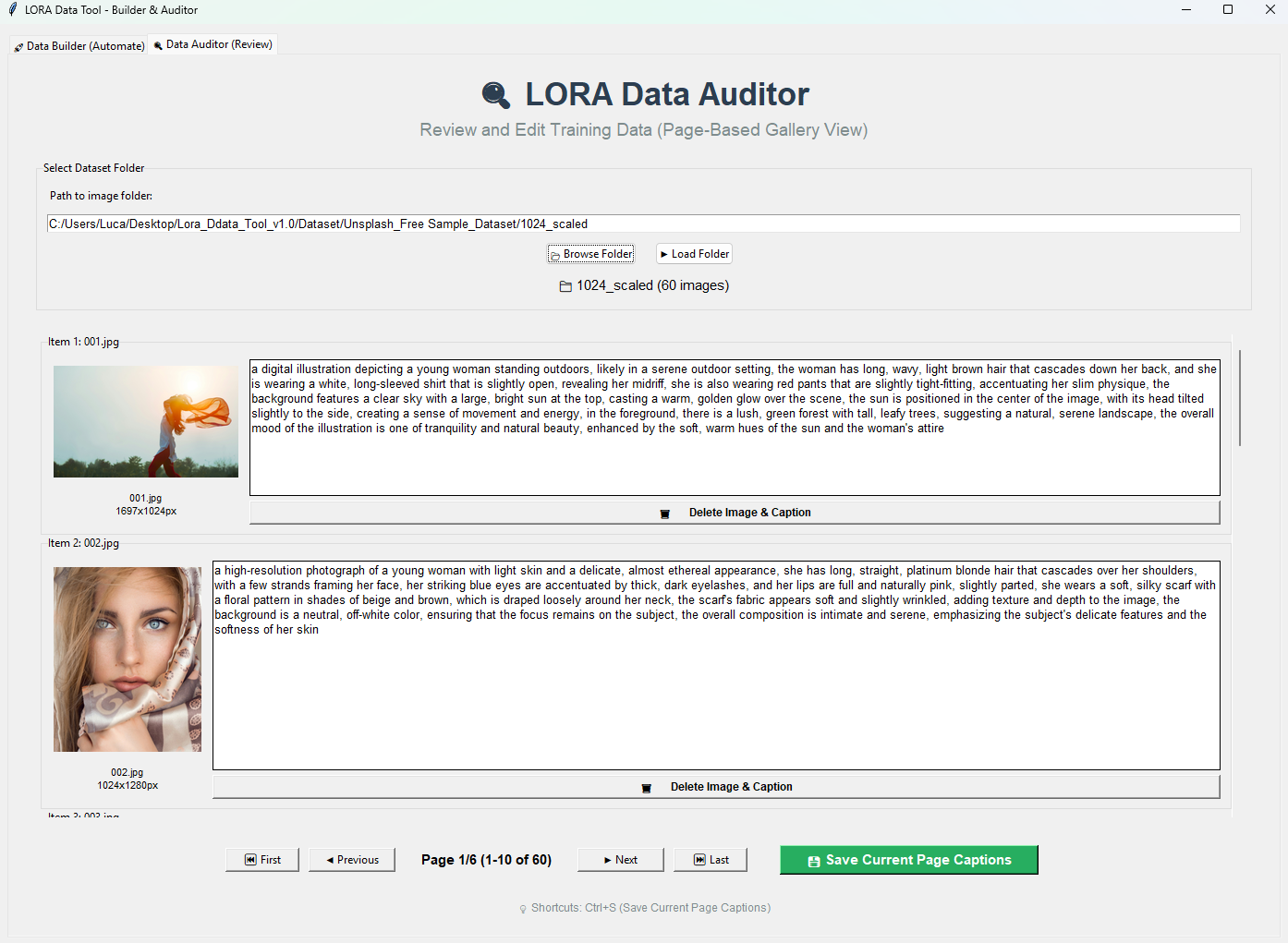Minimize the LORA Data Tool window
Screen dimensions: 1288x943
pos(1186,10)
